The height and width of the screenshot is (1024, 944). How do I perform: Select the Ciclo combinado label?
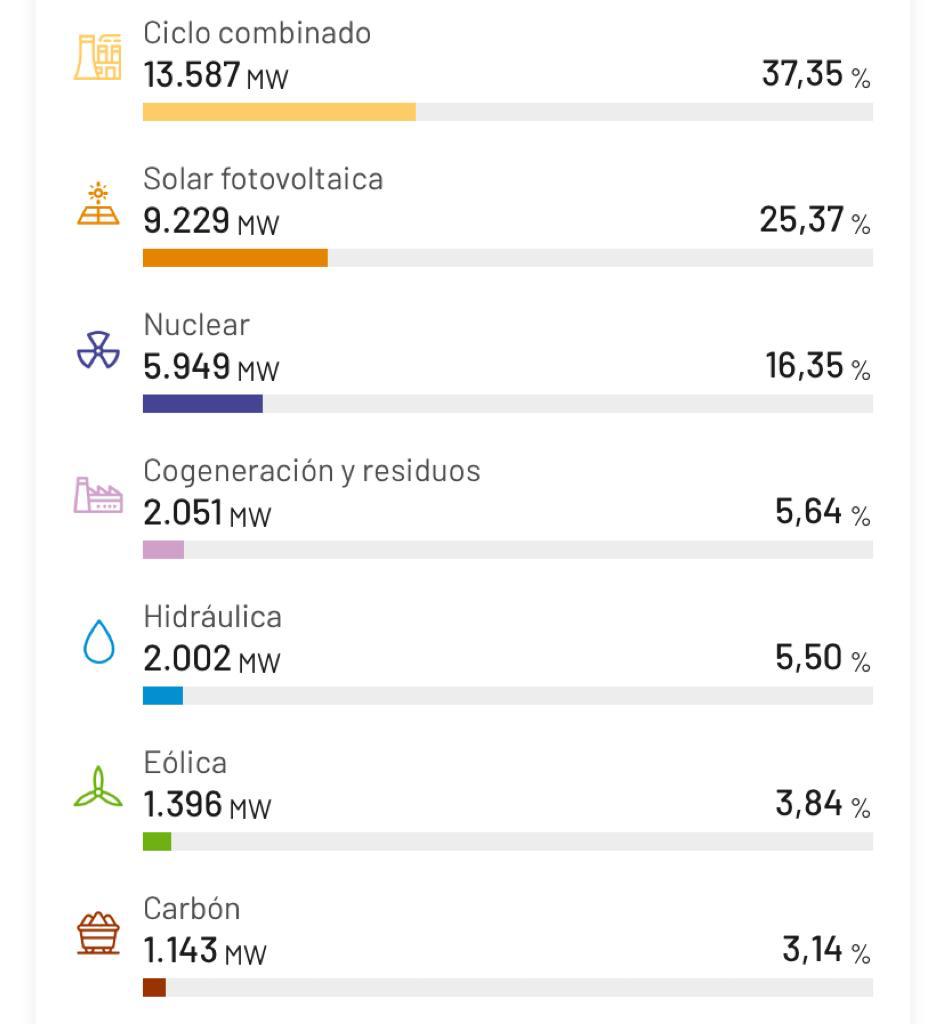(x=257, y=33)
